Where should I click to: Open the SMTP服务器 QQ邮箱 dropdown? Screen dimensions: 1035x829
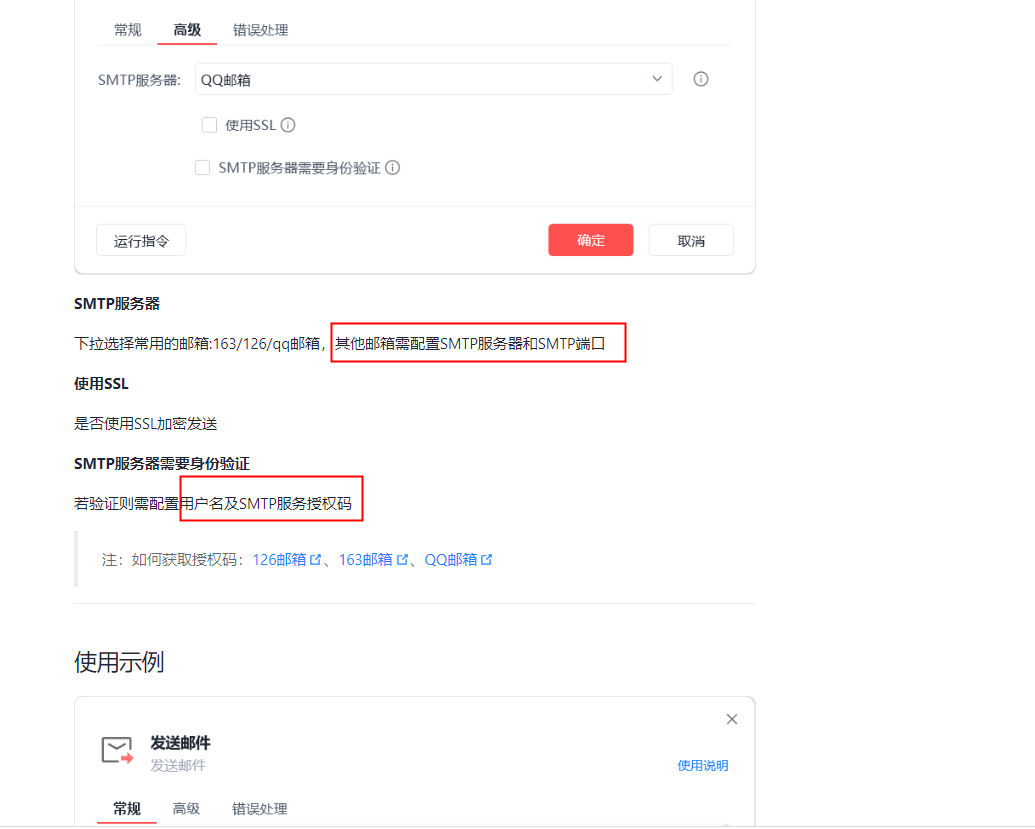pos(433,79)
